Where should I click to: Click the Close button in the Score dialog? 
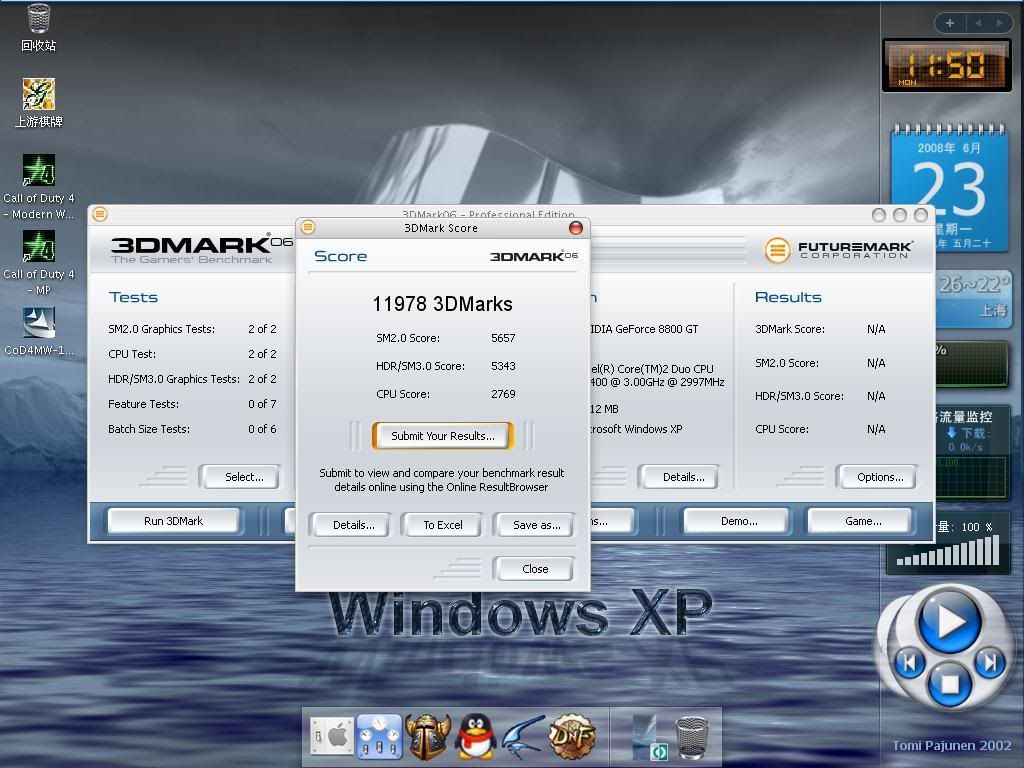pos(535,569)
